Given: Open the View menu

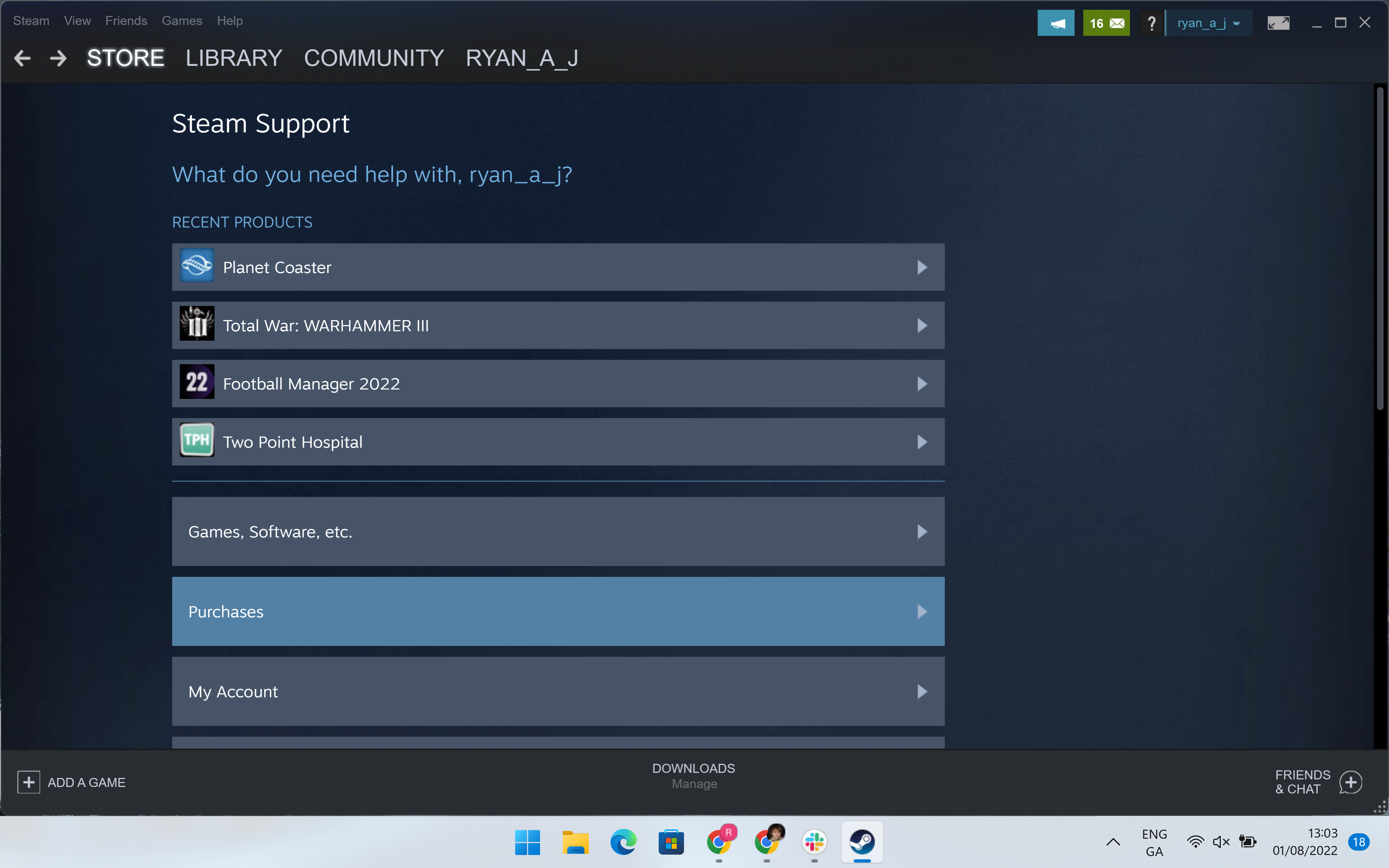Looking at the screenshot, I should (77, 21).
